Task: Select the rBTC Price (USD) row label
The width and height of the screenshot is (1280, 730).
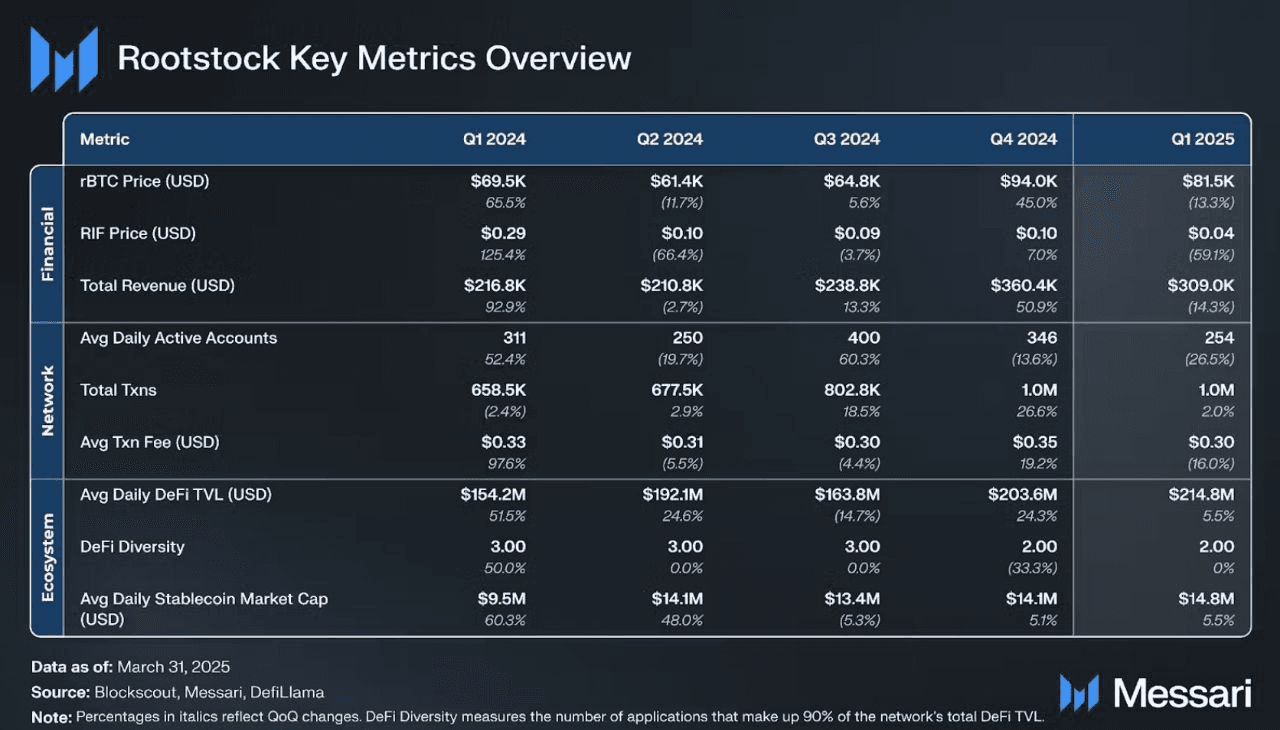Action: click(x=145, y=182)
